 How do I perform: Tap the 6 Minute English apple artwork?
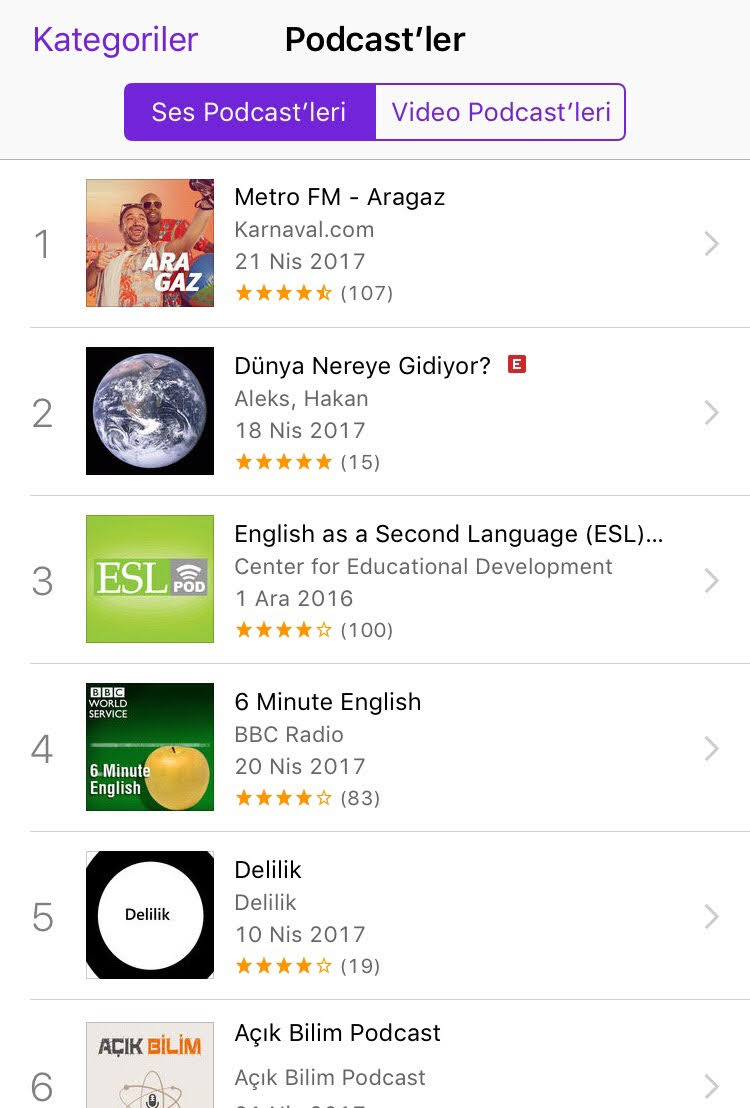click(x=150, y=747)
